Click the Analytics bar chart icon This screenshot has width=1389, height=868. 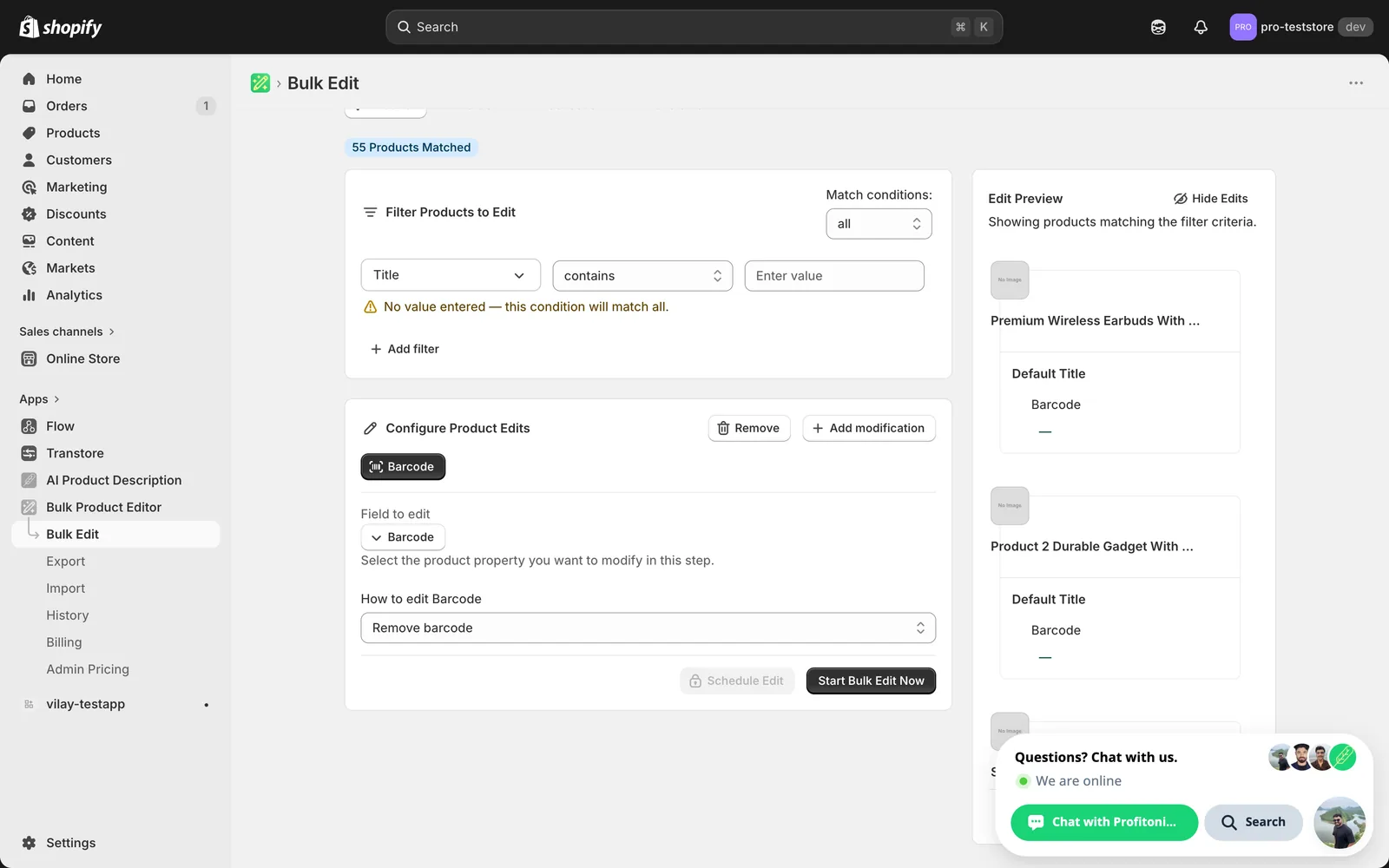point(29,295)
